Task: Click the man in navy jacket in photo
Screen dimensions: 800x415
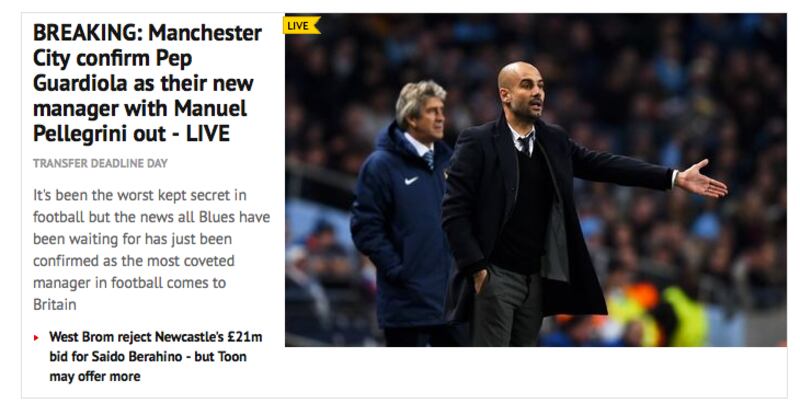Action: point(403,214)
